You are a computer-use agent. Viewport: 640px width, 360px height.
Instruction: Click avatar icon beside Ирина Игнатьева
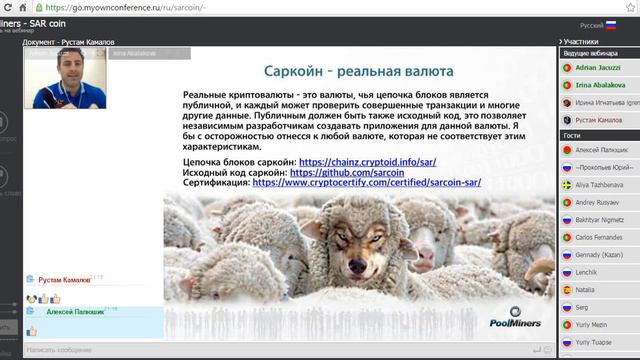coord(567,103)
